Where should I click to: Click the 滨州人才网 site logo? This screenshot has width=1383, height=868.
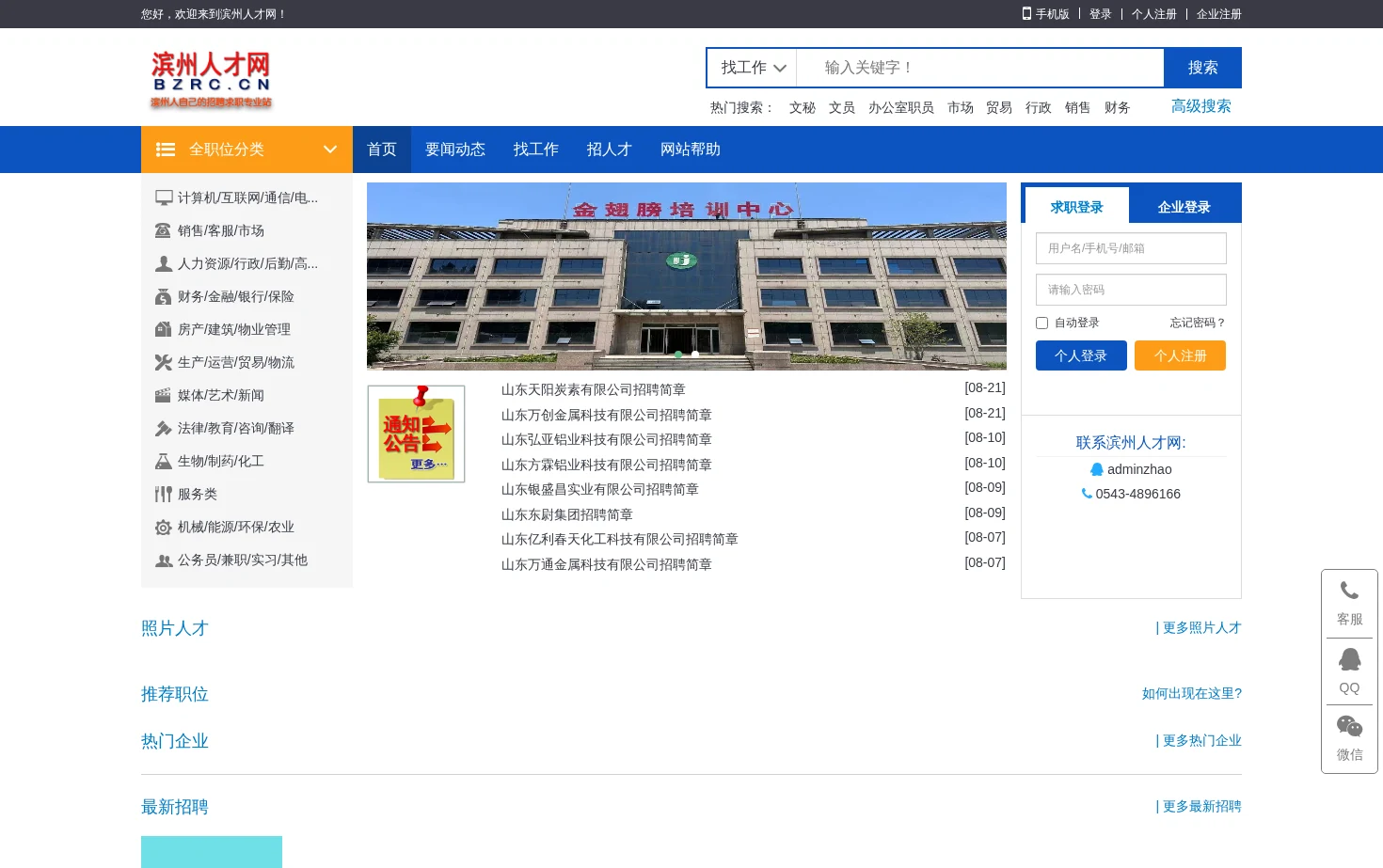[x=211, y=80]
